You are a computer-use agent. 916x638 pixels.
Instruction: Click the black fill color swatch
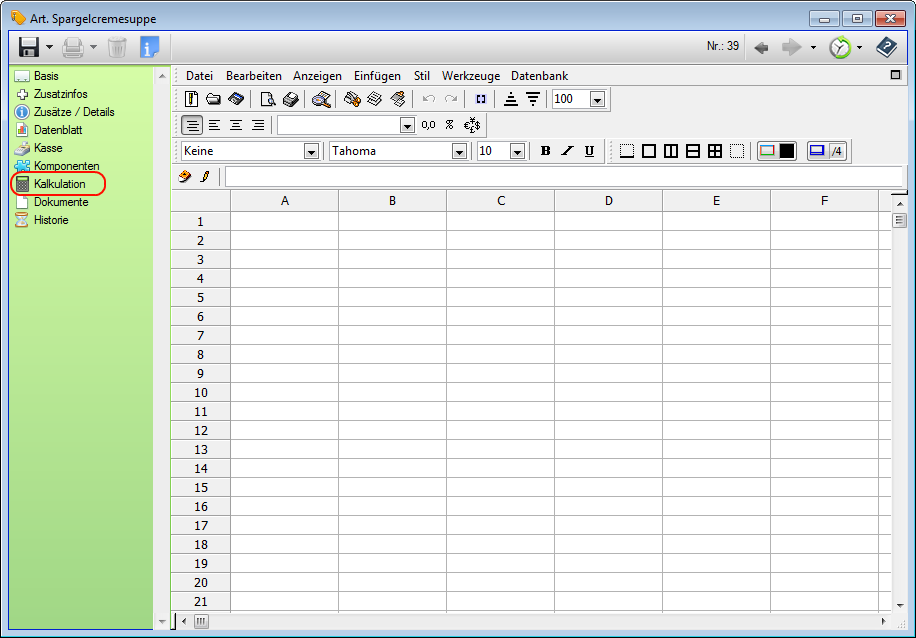point(787,151)
